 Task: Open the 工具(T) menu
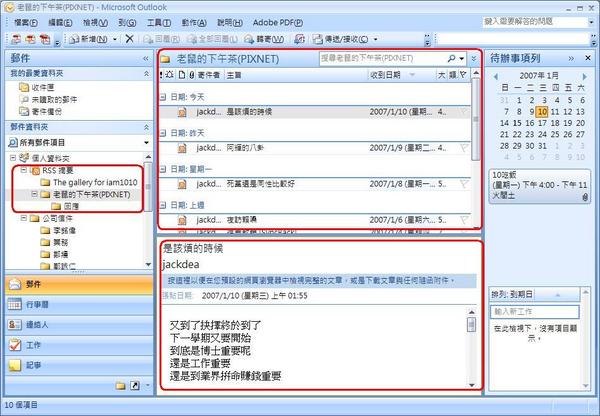[159, 23]
